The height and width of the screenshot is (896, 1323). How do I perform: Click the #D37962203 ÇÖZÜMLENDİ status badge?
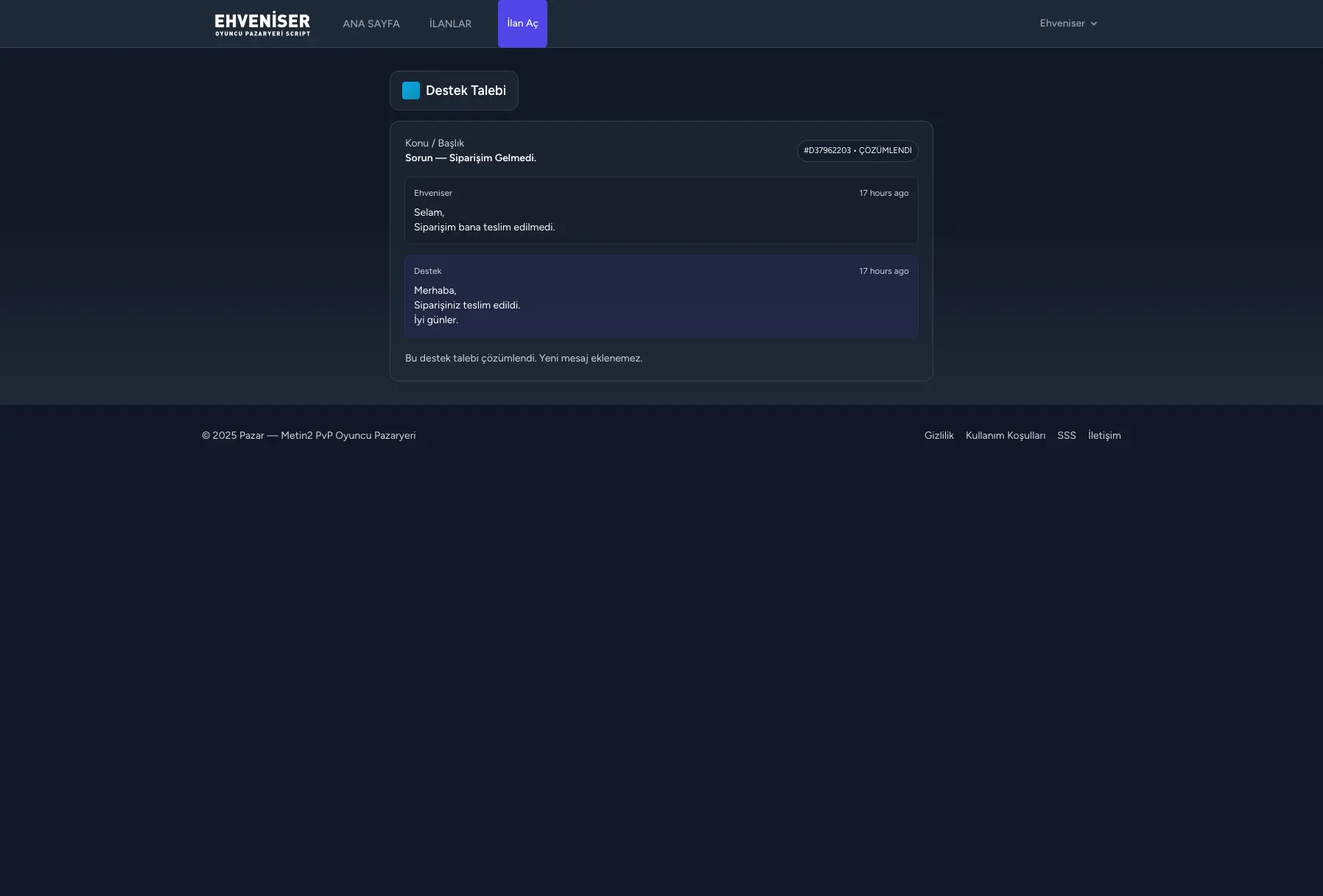coord(857,150)
